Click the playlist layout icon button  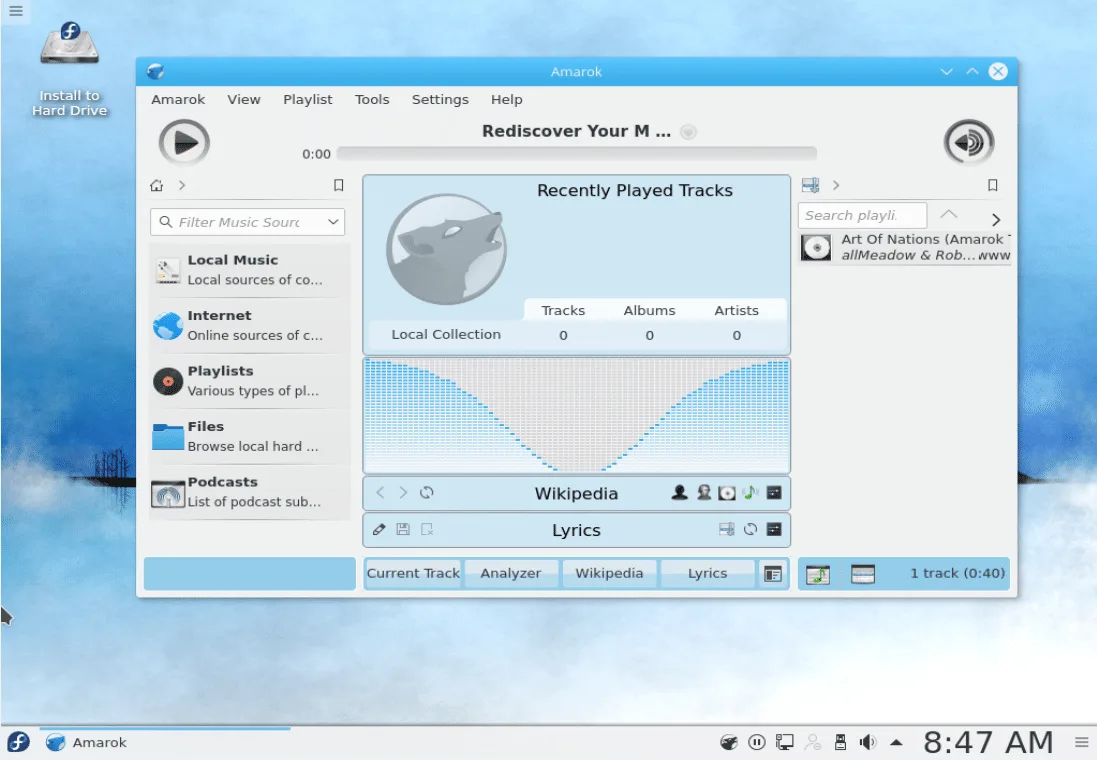pos(863,575)
